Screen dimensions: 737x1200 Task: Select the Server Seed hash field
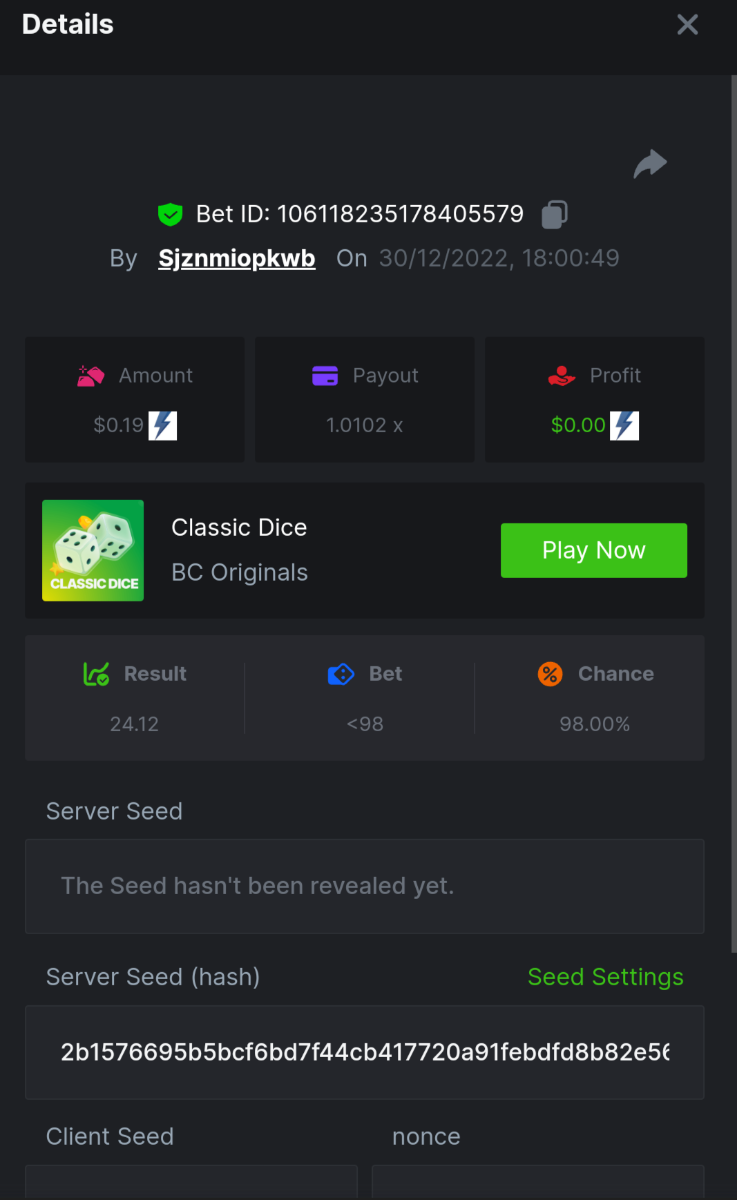click(364, 1052)
